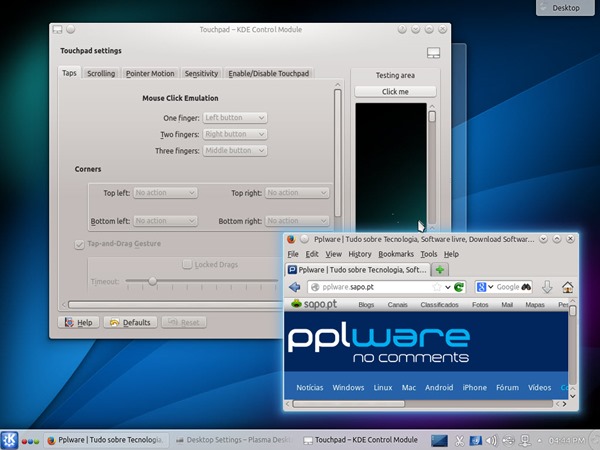Click the globe site identity icon
This screenshot has width=600, height=450.
click(315, 287)
